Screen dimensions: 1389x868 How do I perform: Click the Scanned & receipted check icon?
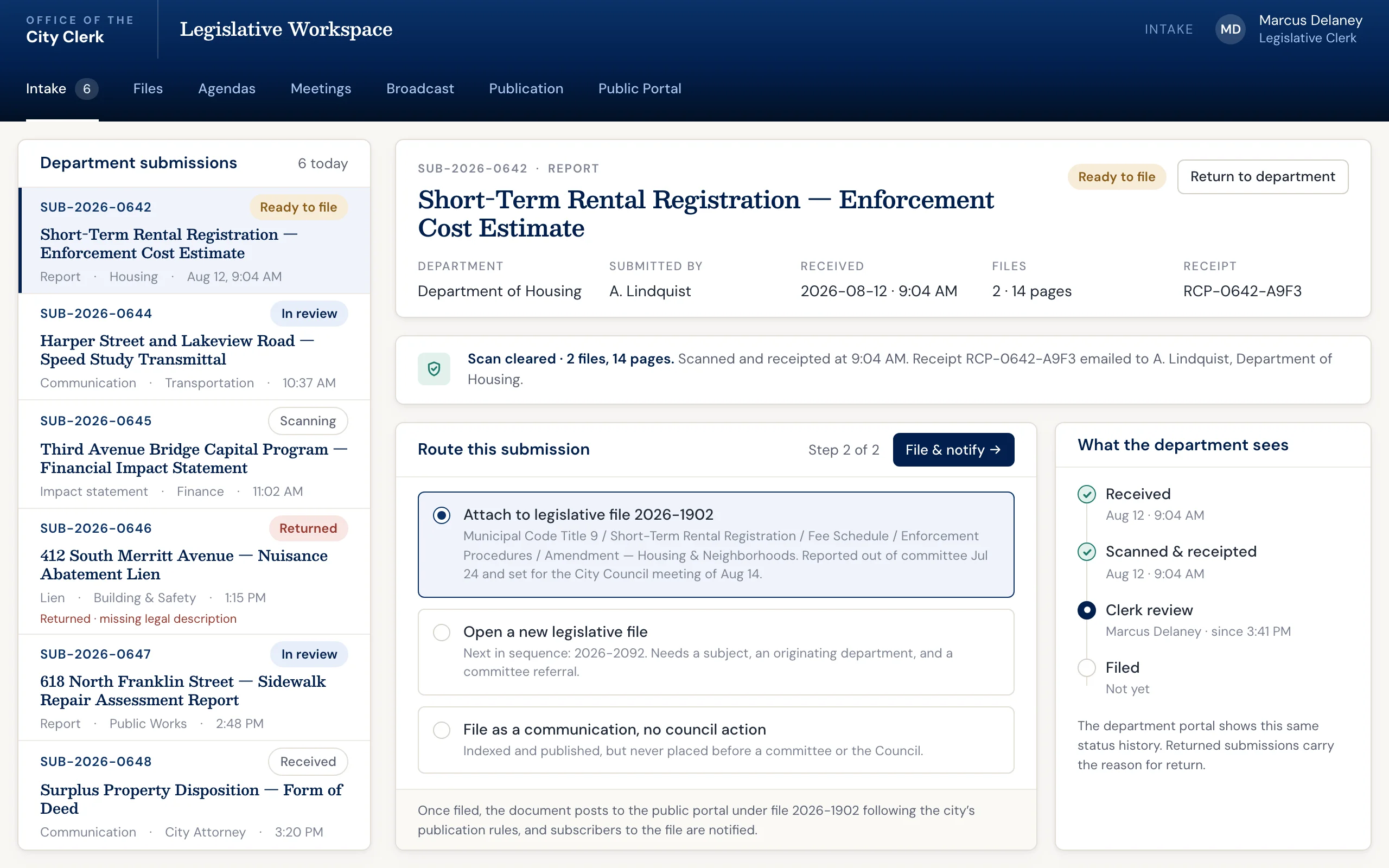click(x=1087, y=552)
